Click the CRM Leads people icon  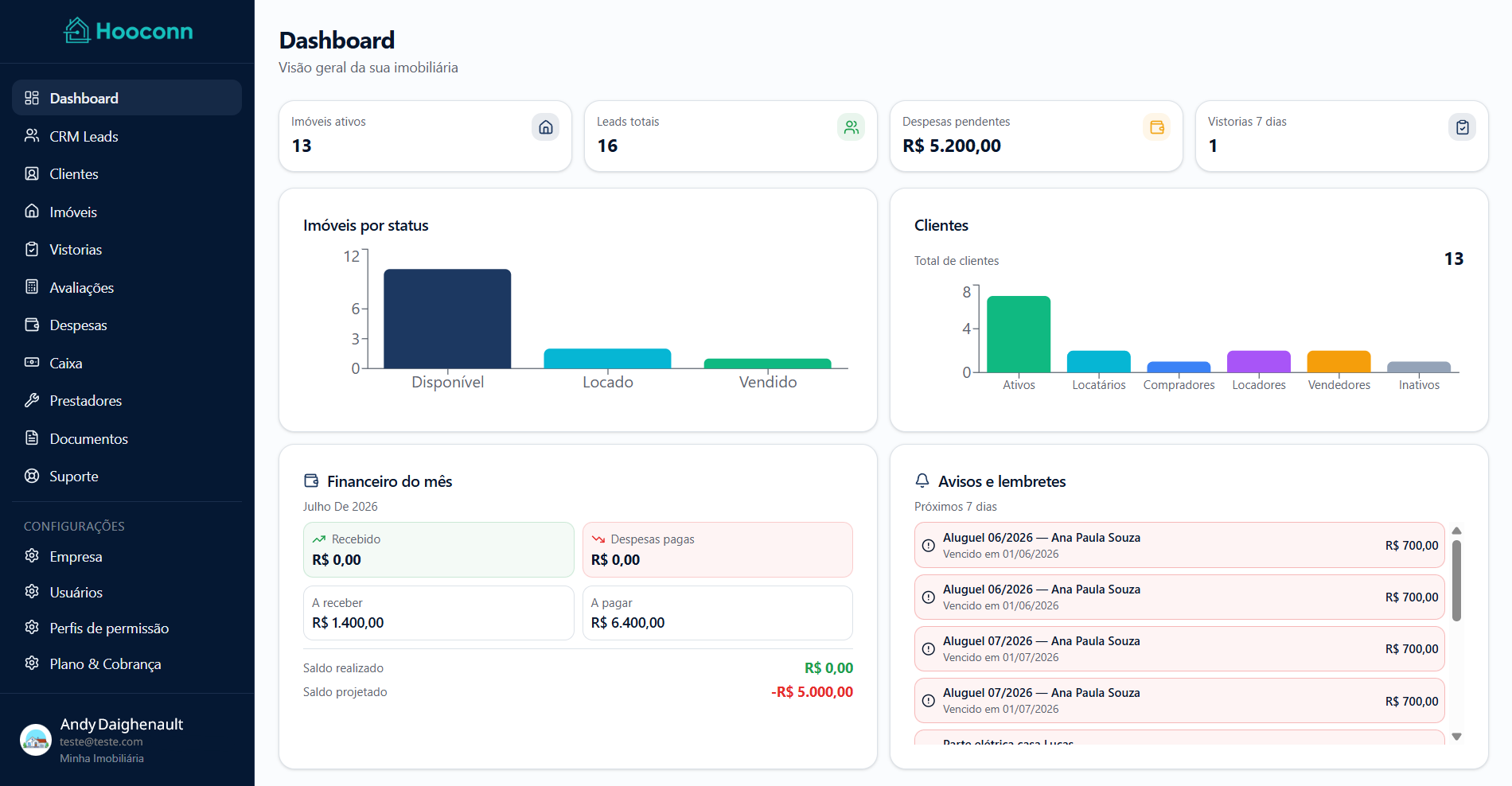(32, 136)
